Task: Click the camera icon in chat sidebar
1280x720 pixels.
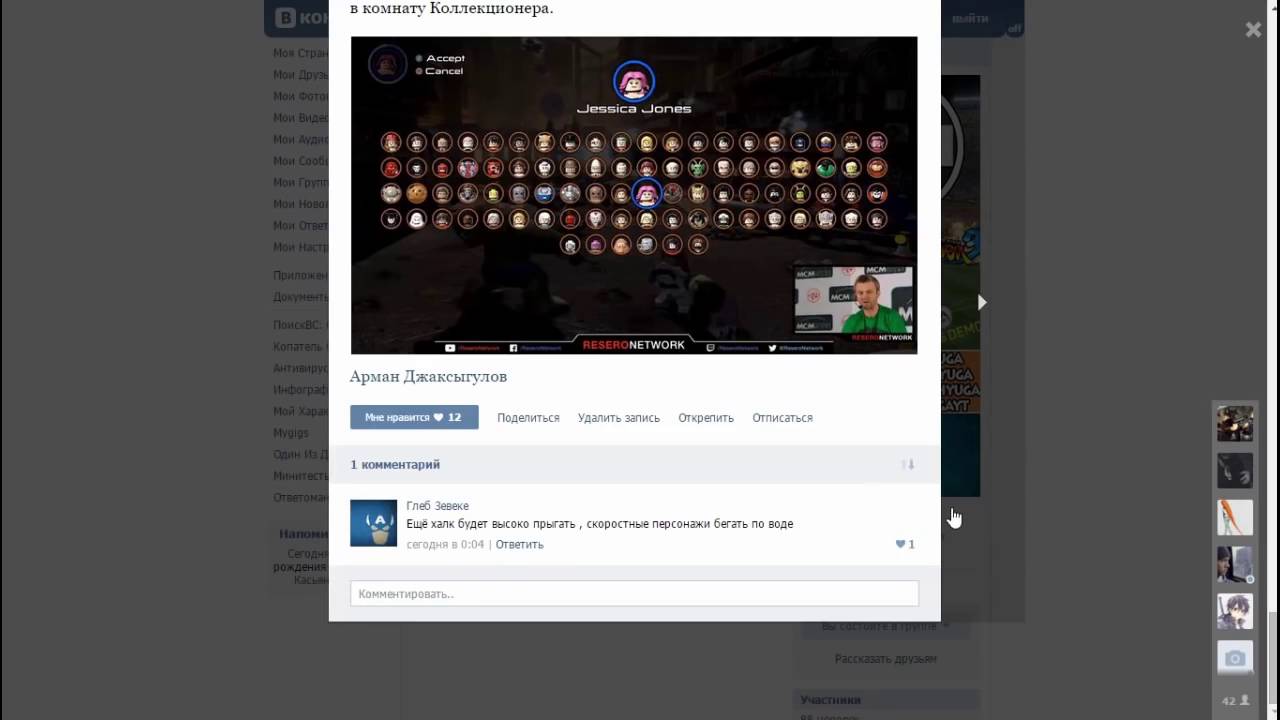Action: 1235,658
